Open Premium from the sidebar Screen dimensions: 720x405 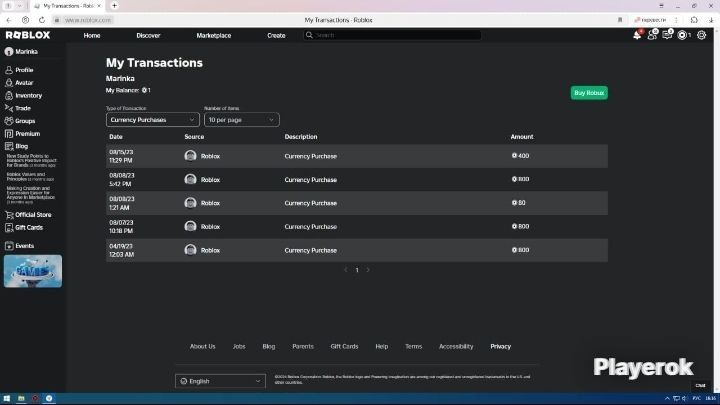(28, 134)
